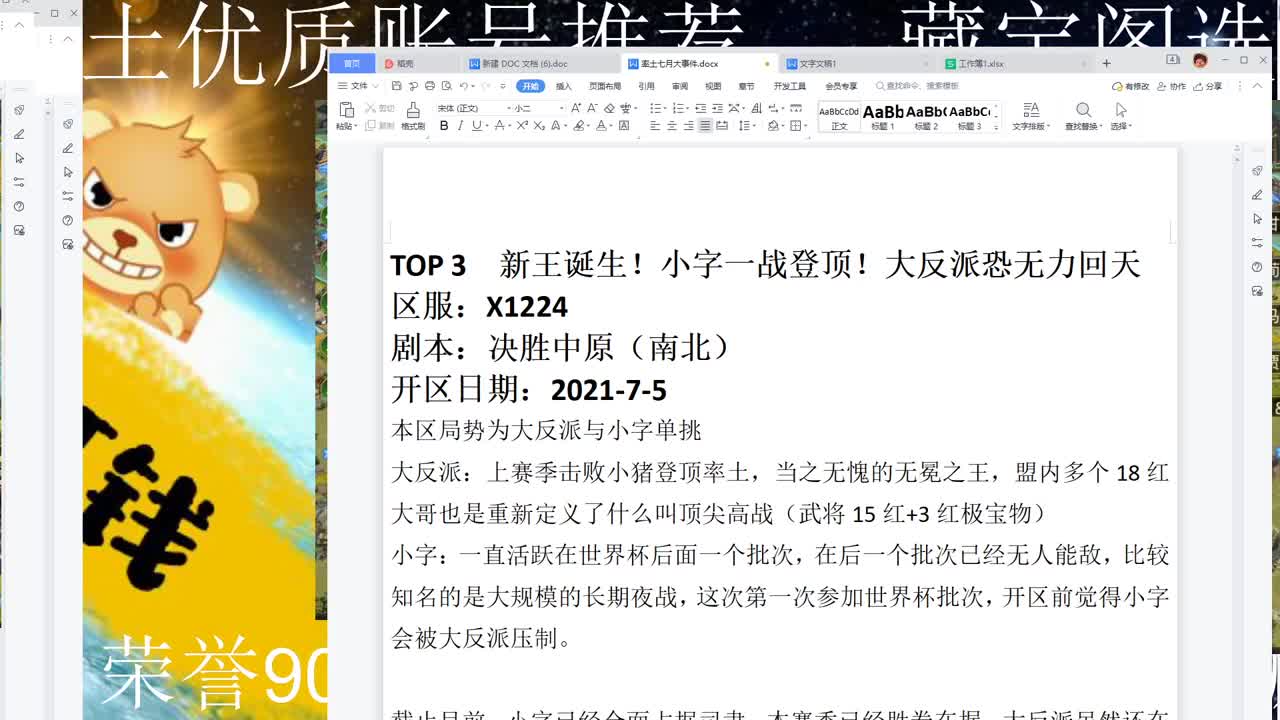Apply subscript with the X₂ icon

click(x=539, y=126)
